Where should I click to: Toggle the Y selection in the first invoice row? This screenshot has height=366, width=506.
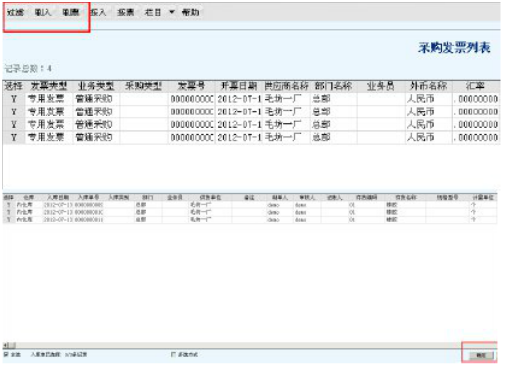pos(14,99)
